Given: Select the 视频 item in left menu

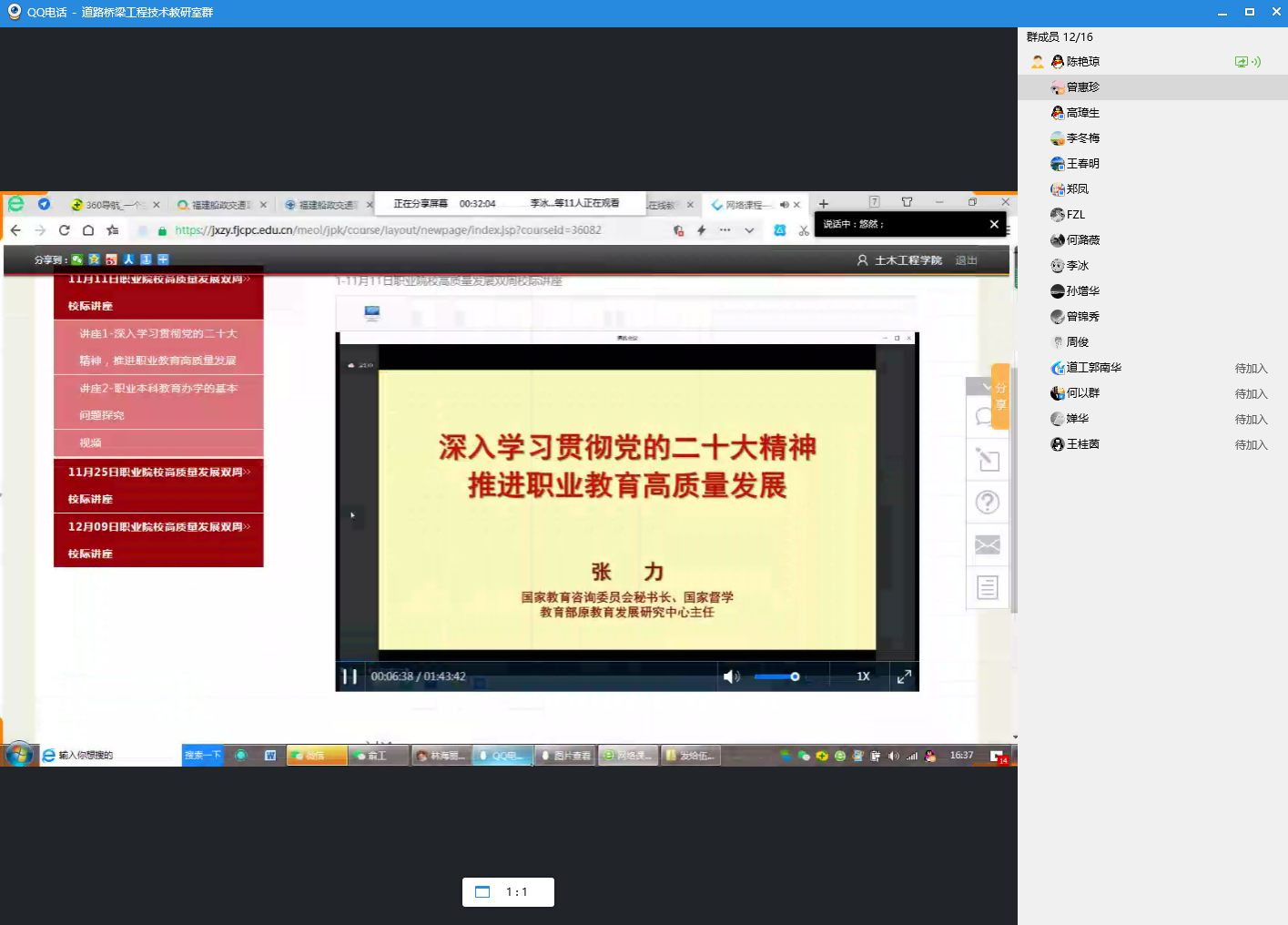Looking at the screenshot, I should (91, 443).
